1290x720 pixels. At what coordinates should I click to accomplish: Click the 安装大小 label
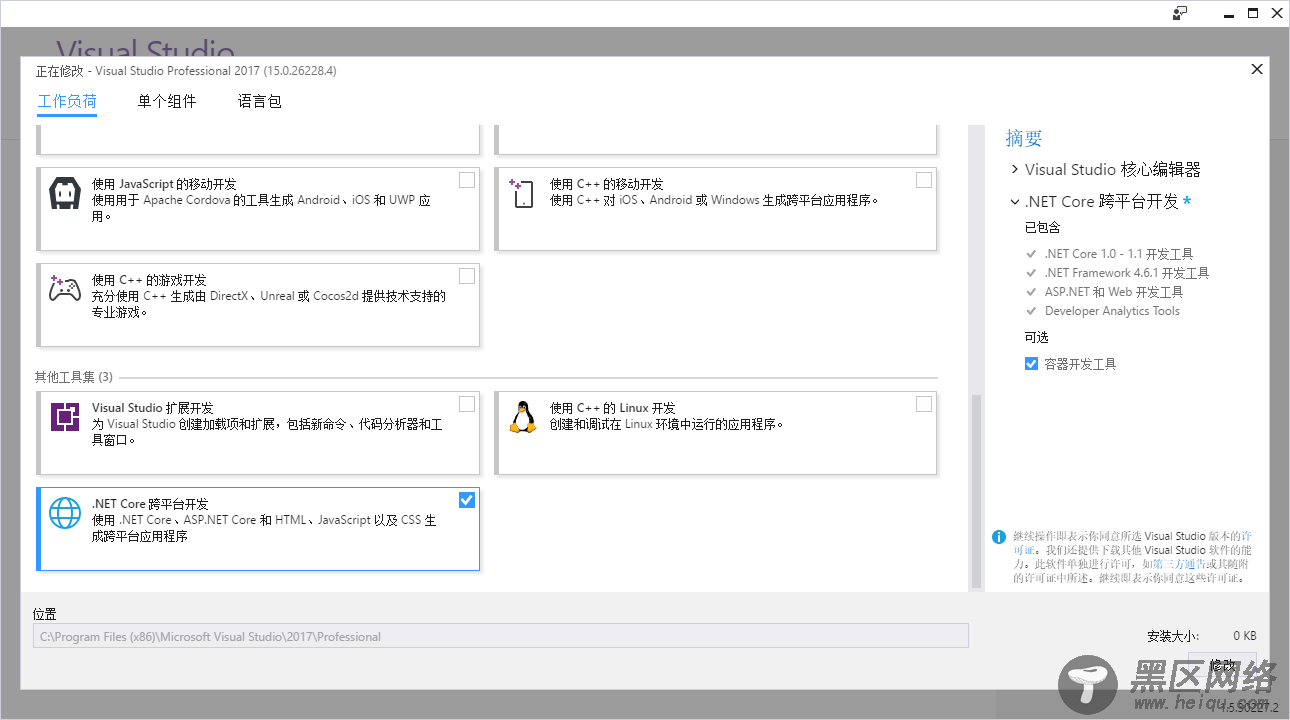pos(1172,636)
